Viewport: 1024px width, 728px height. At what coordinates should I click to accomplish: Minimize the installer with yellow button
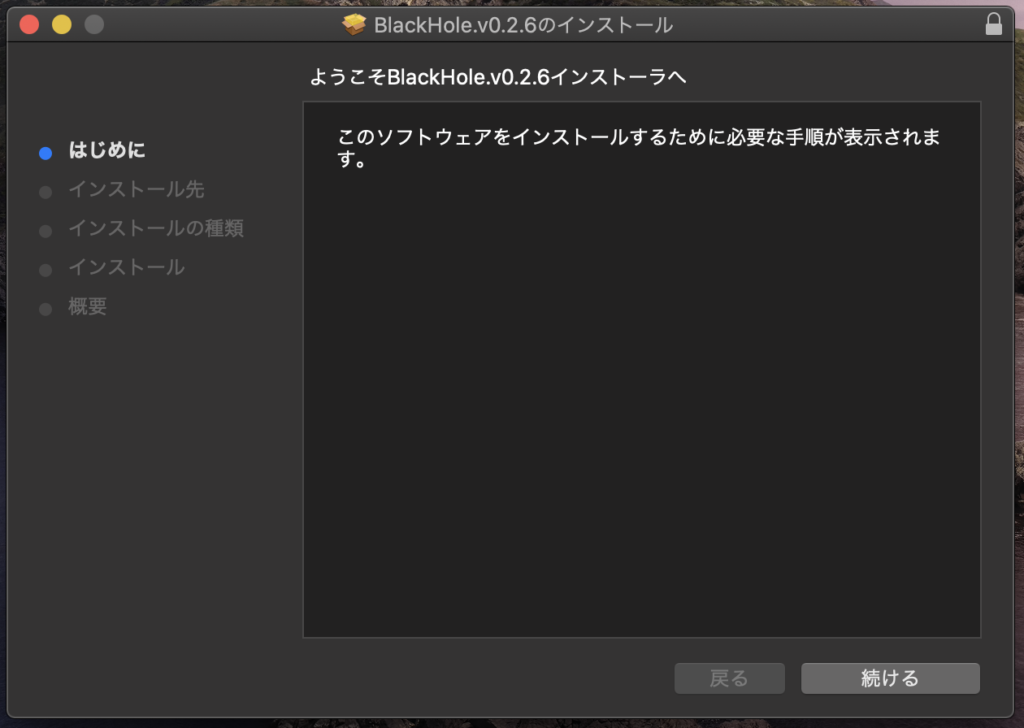[62, 25]
